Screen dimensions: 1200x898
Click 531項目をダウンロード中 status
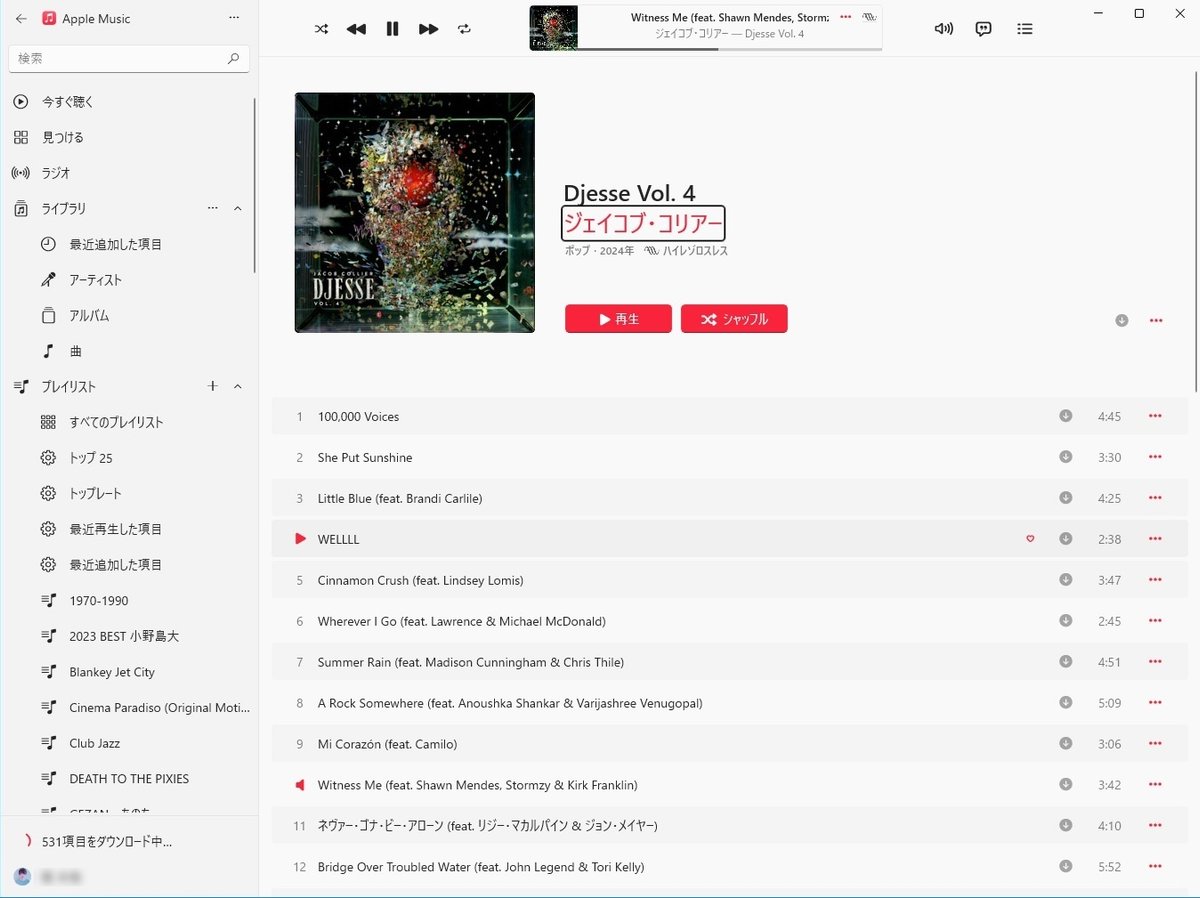pyautogui.click(x=107, y=842)
